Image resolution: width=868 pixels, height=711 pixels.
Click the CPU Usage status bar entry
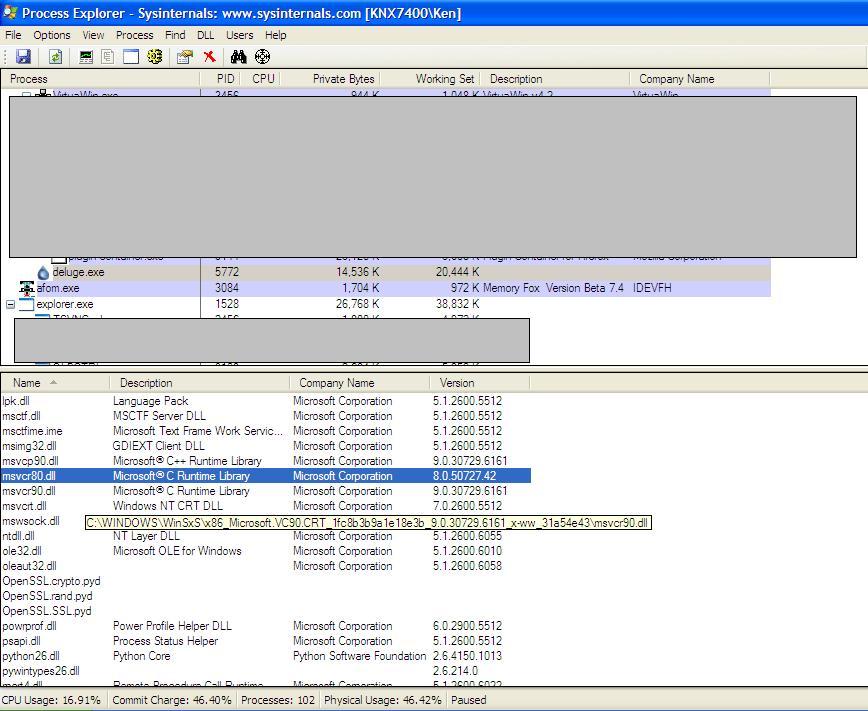pos(51,700)
